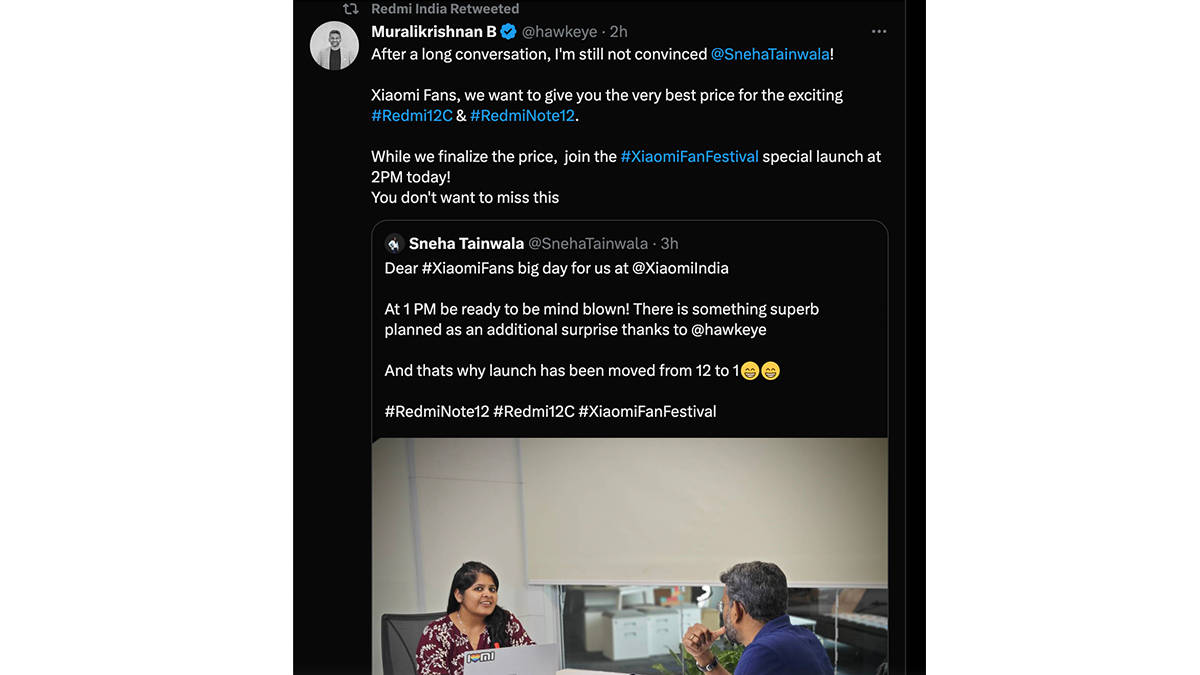The width and height of the screenshot is (1200, 675).
Task: Click the quoted tweet's hashtag line
Action: coord(550,411)
